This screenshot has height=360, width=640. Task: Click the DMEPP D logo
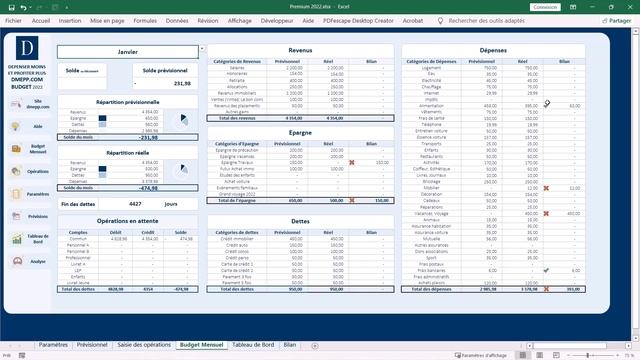tap(27, 48)
